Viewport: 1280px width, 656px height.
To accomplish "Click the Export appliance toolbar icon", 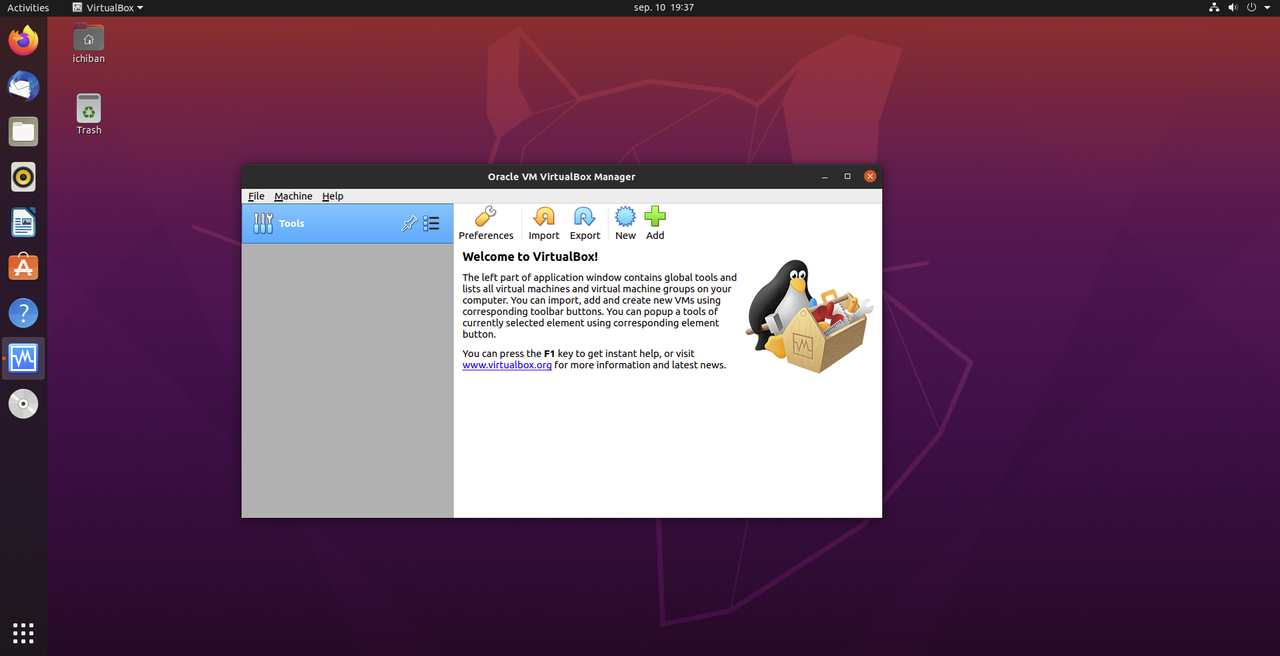I will coord(585,224).
